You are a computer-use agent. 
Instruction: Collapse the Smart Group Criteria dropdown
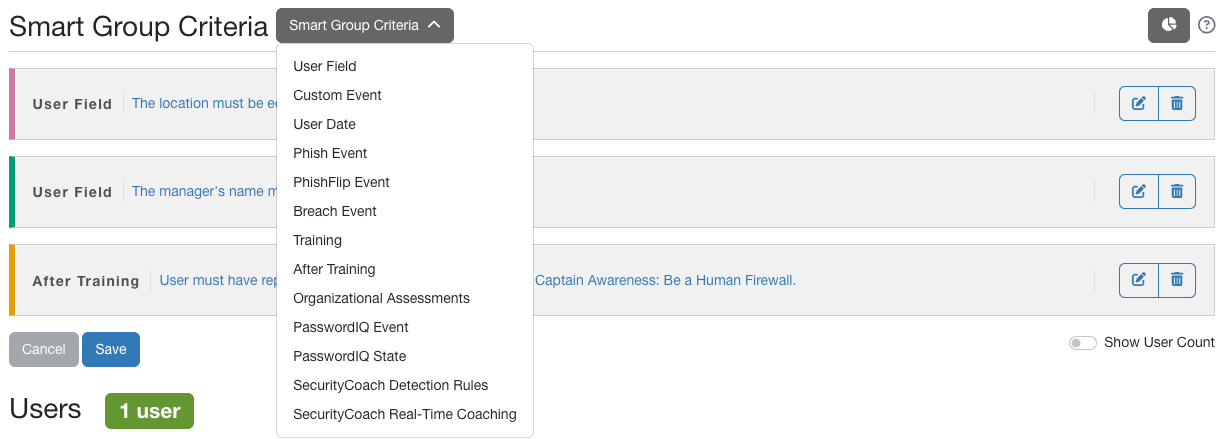click(x=365, y=26)
